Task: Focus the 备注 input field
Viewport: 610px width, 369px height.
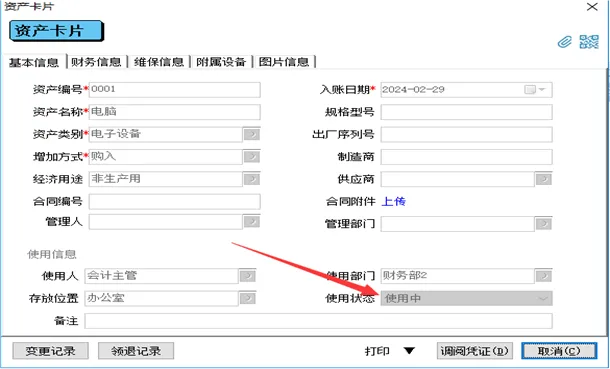Action: pyautogui.click(x=318, y=321)
